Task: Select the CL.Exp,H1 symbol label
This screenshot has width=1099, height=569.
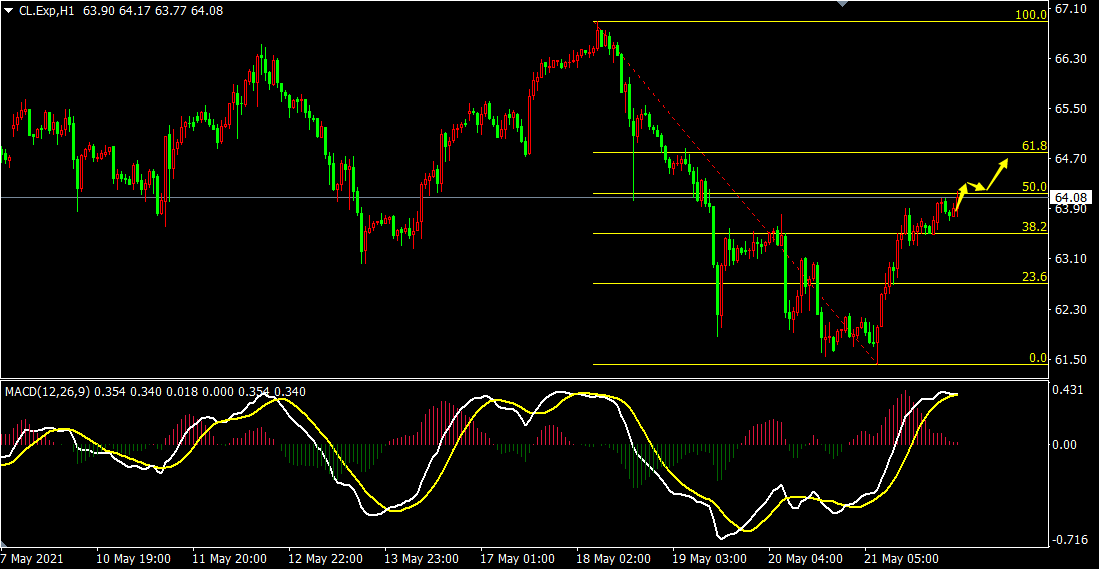Action: tap(46, 11)
